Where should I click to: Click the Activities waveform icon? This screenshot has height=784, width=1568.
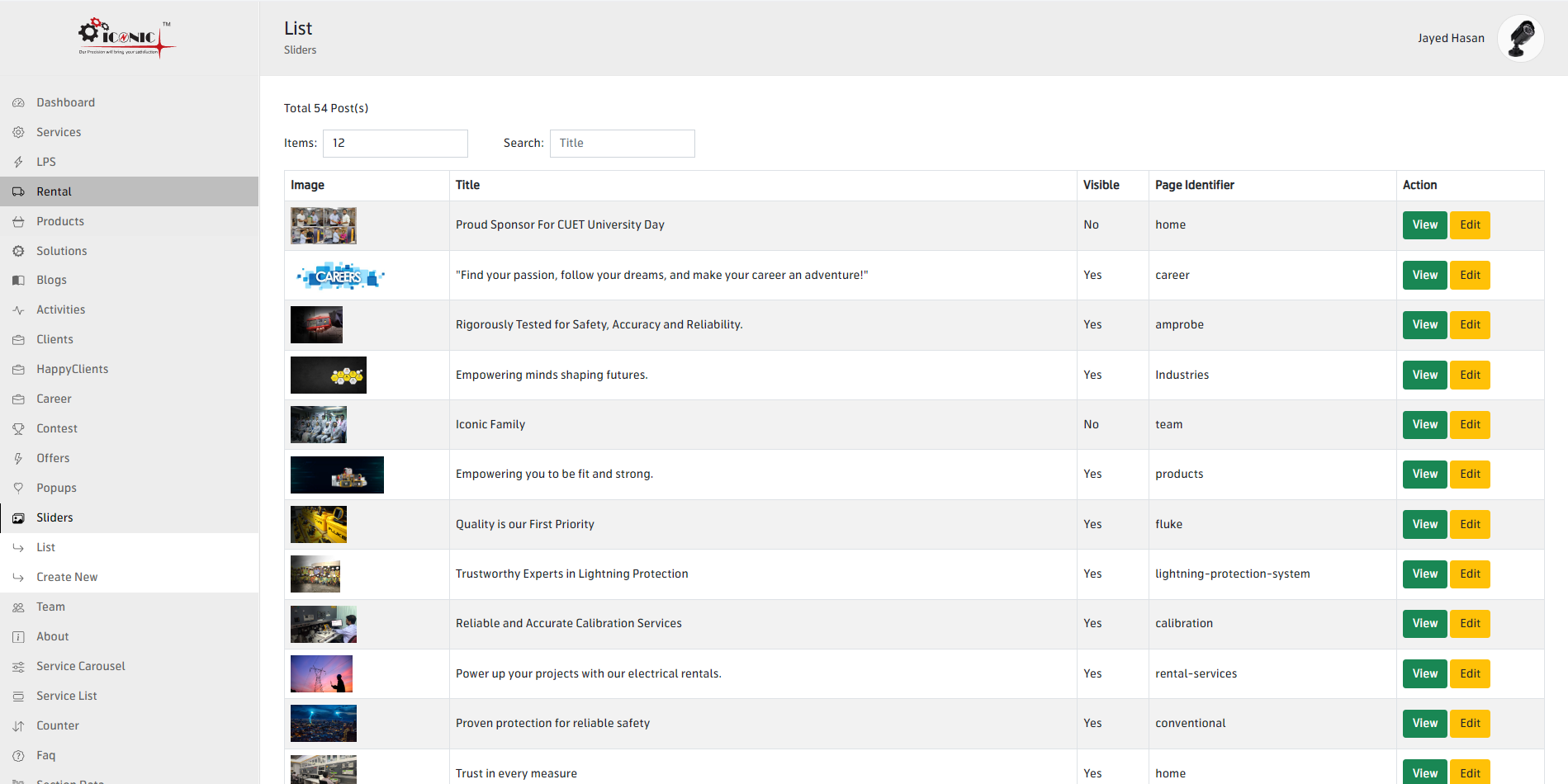pyautogui.click(x=18, y=309)
